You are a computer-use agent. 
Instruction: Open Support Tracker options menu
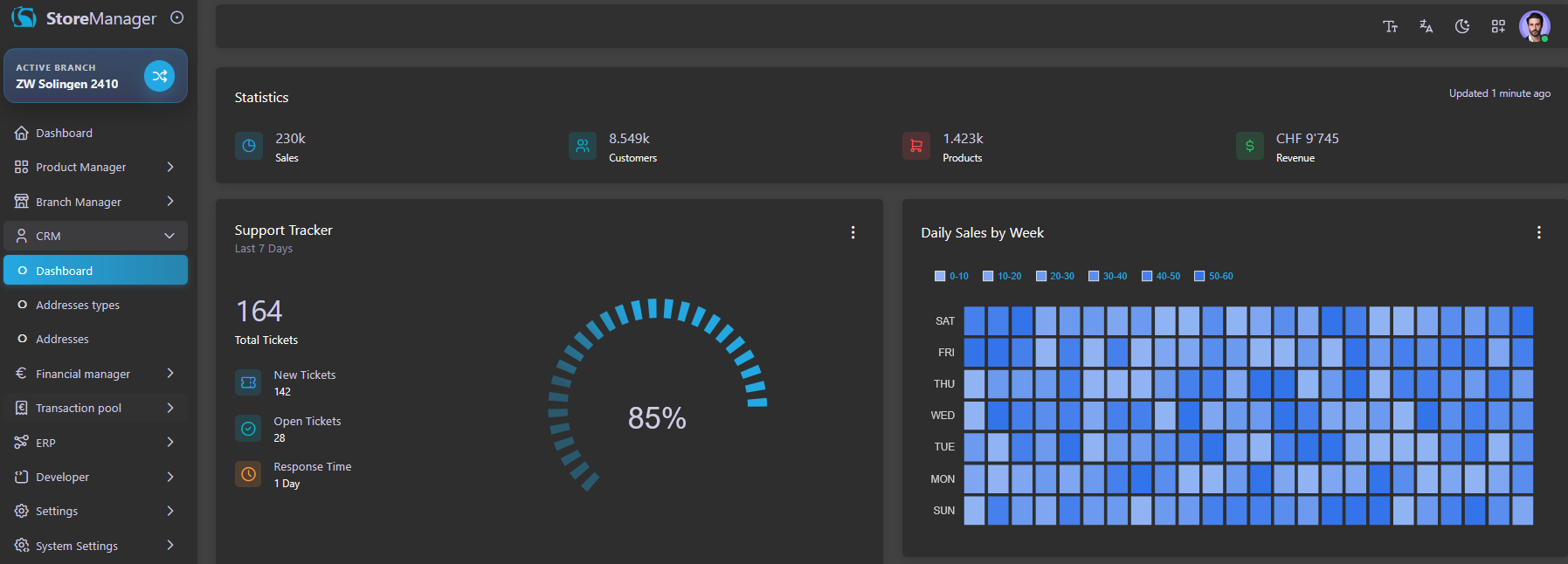pyautogui.click(x=853, y=232)
